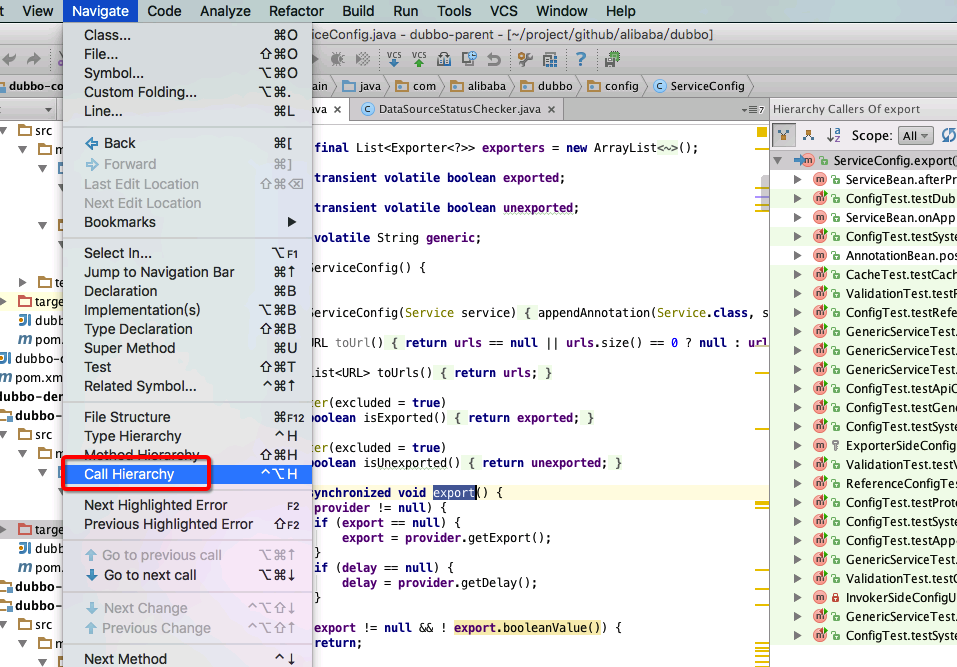This screenshot has height=667, width=957.
Task: Choose Call Hierarchy menu entry
Action: [x=187, y=474]
